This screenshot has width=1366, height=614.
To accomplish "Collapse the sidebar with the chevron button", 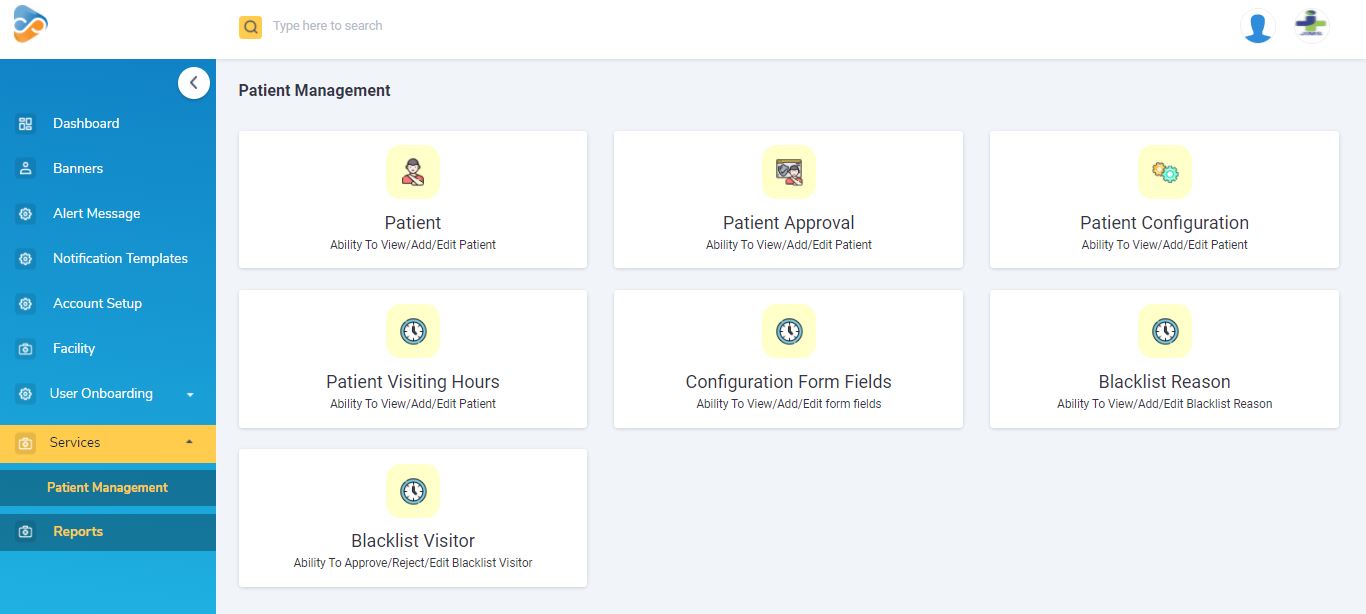I will (194, 83).
